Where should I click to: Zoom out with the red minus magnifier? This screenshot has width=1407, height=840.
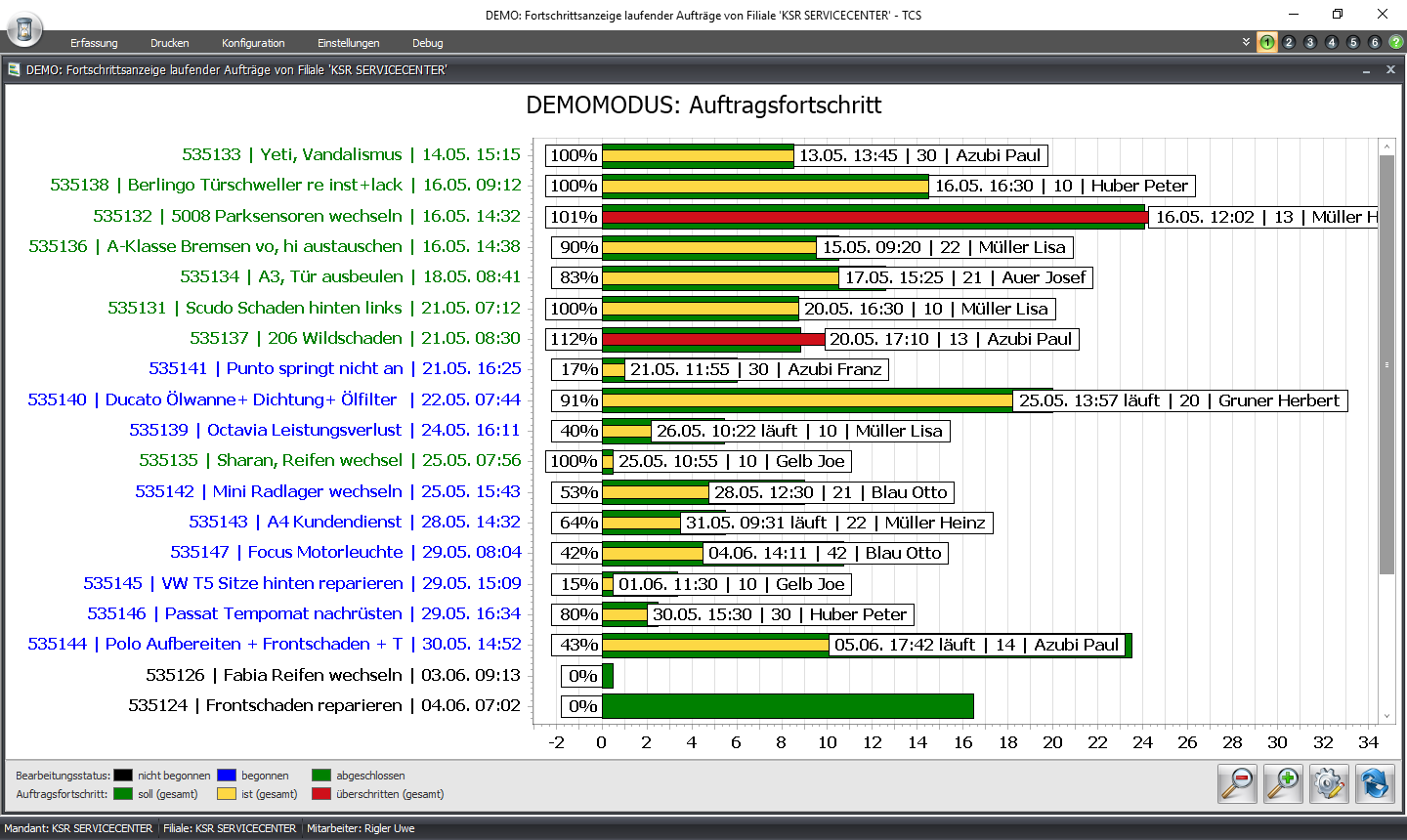1237,783
